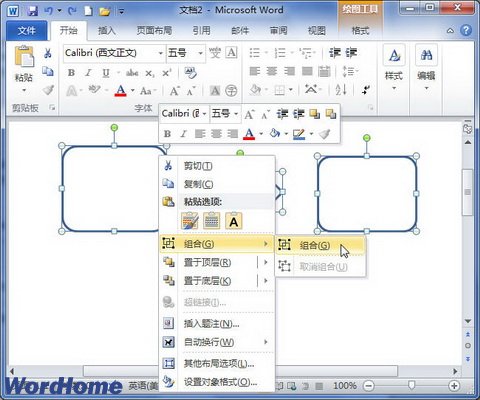Select the right rounded rectangle shape
This screenshot has width=480, height=400.
[367, 194]
